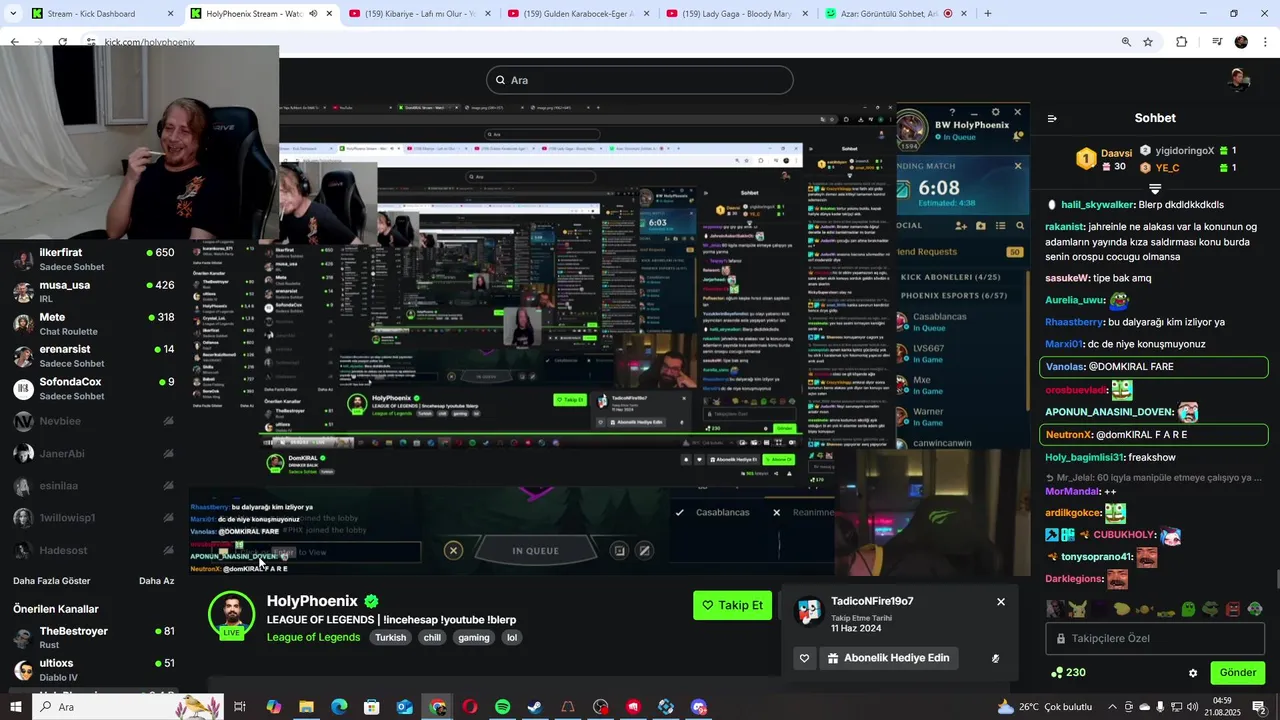The height and width of the screenshot is (720, 1280).
Task: Bookmark this page with star icon
Action: click(x=1148, y=42)
